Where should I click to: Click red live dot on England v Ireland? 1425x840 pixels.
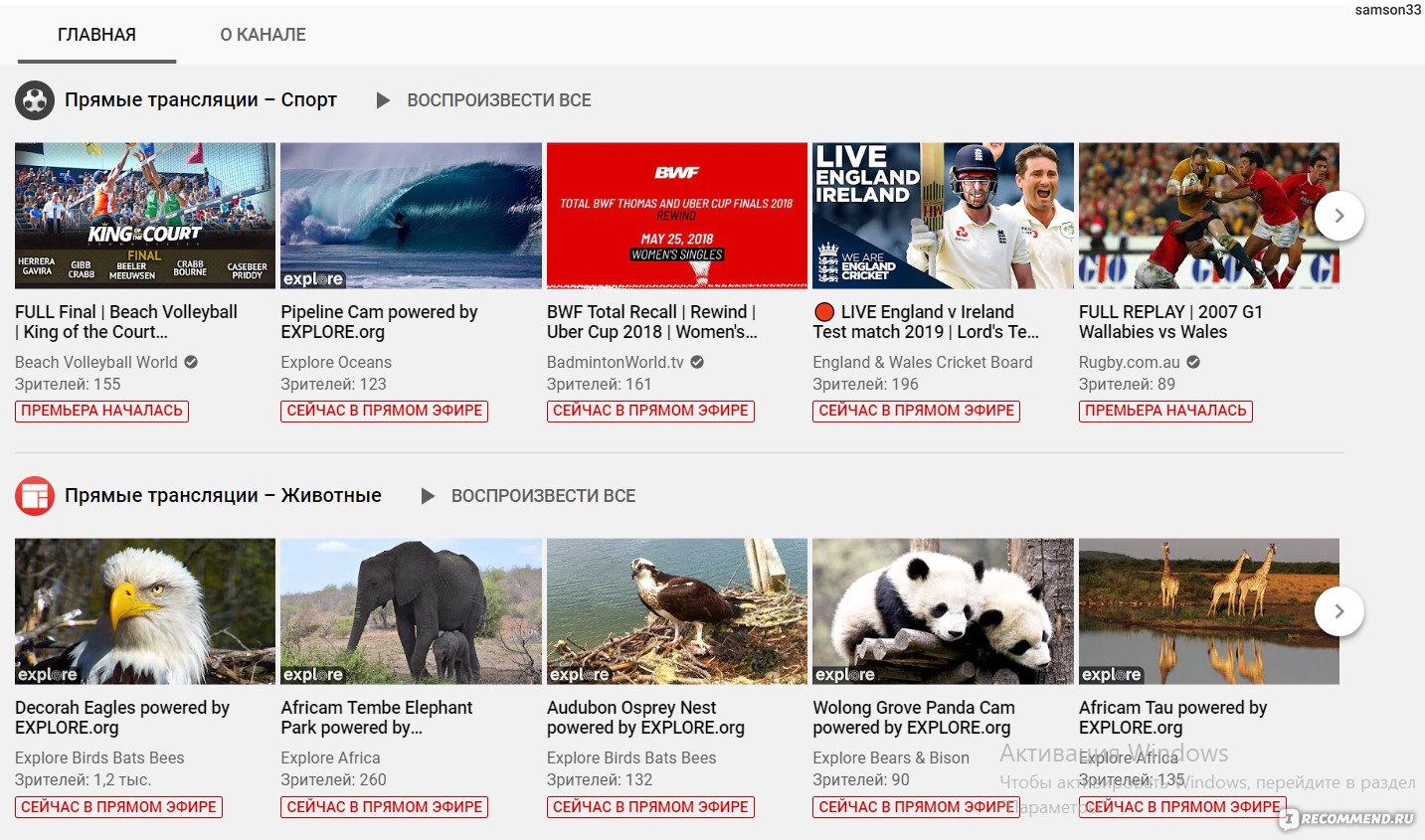[x=824, y=312]
